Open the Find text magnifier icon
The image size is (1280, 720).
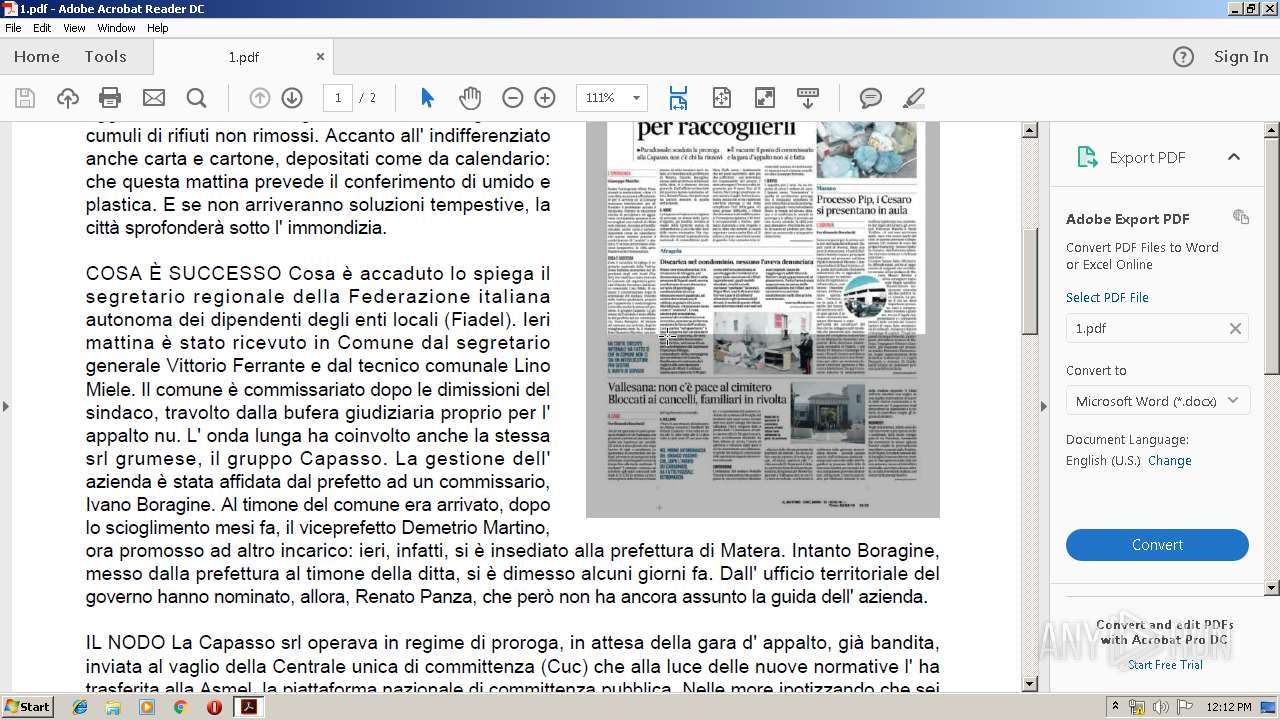click(196, 98)
